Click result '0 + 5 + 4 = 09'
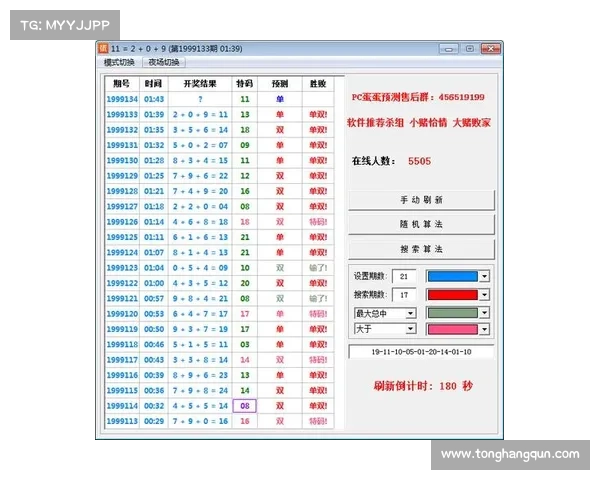 tap(200, 268)
